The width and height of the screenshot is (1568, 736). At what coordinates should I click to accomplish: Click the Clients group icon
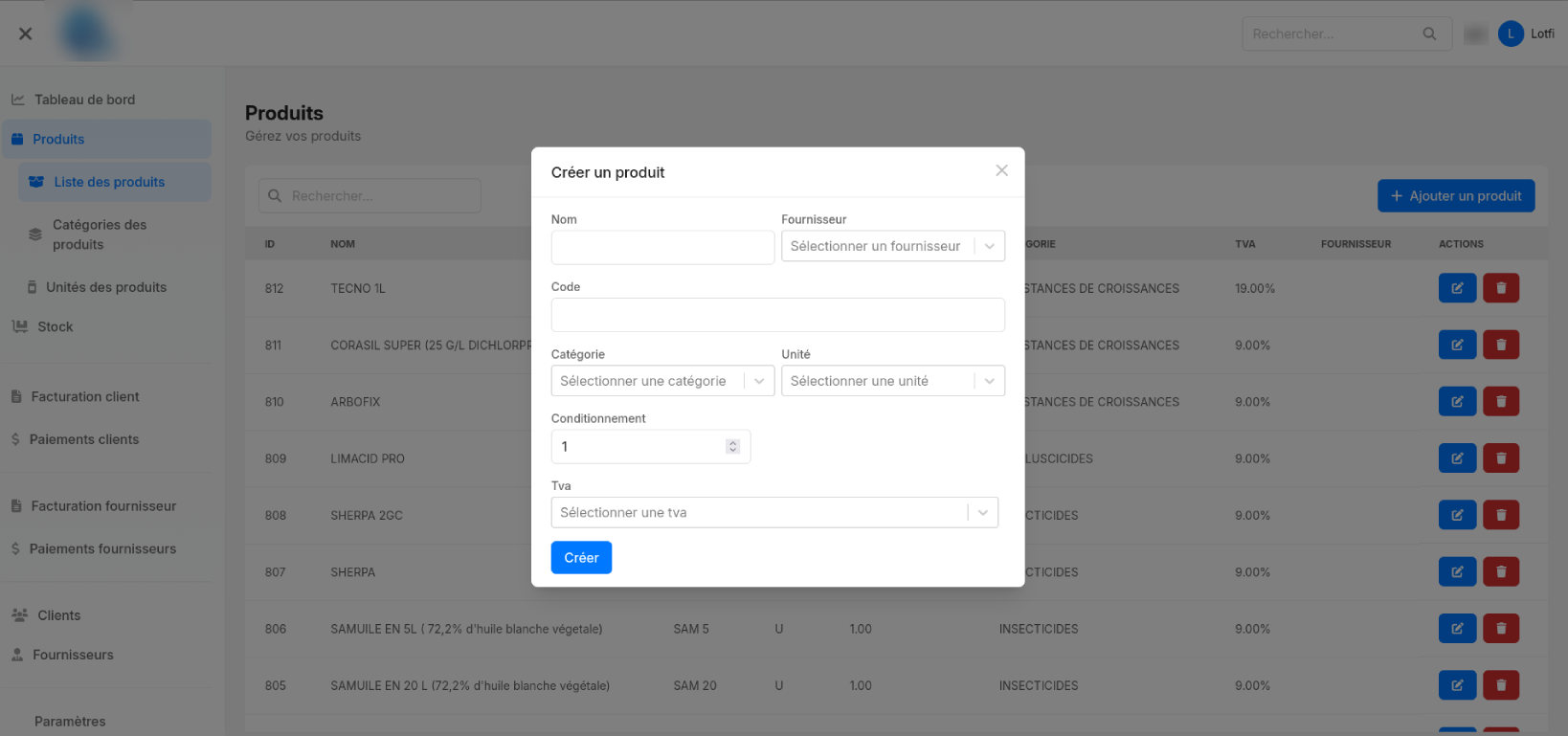tap(19, 615)
